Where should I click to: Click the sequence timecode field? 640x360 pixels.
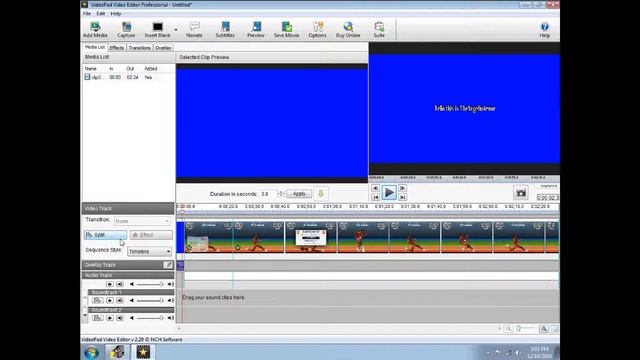coord(548,198)
